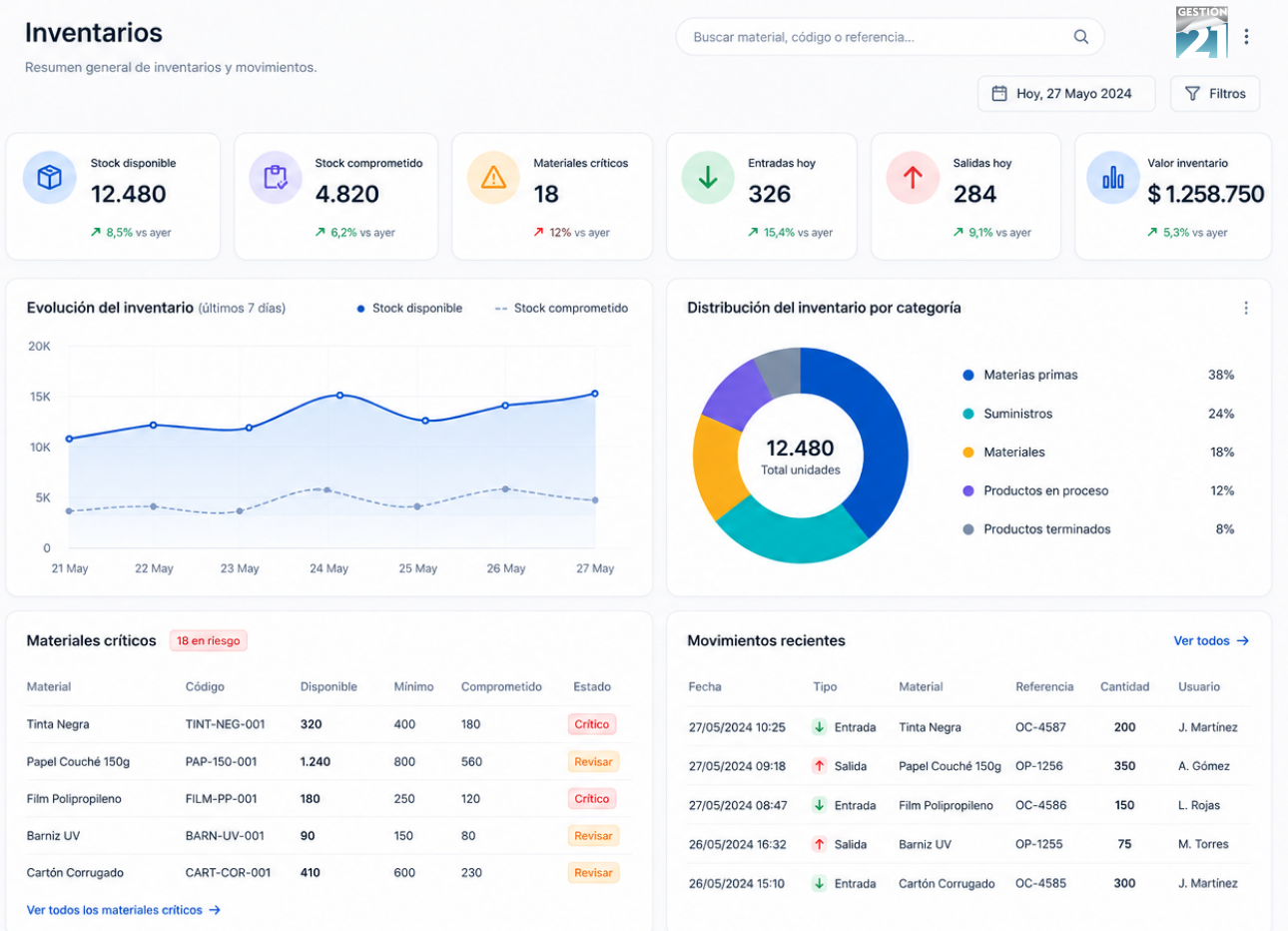Open Ver todos los materiales críticos link
The image size is (1288, 931).
124,910
